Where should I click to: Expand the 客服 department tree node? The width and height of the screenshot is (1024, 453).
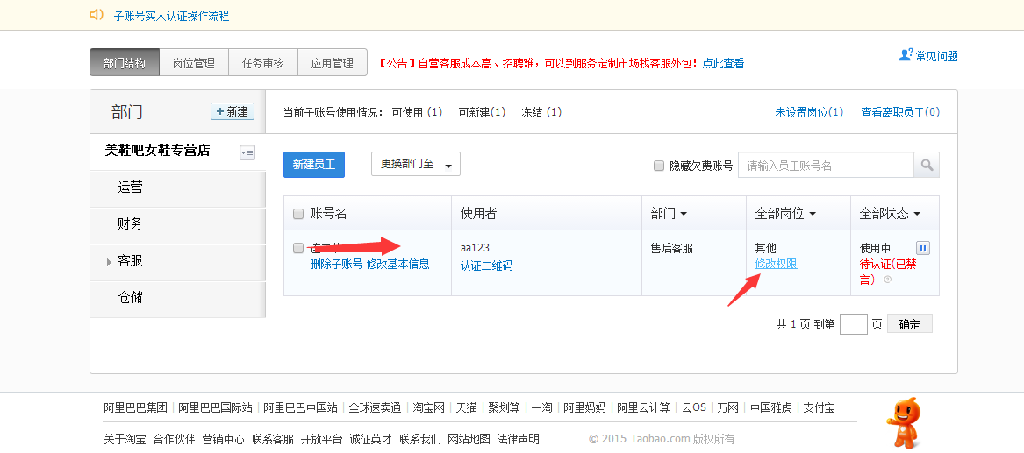[109, 262]
